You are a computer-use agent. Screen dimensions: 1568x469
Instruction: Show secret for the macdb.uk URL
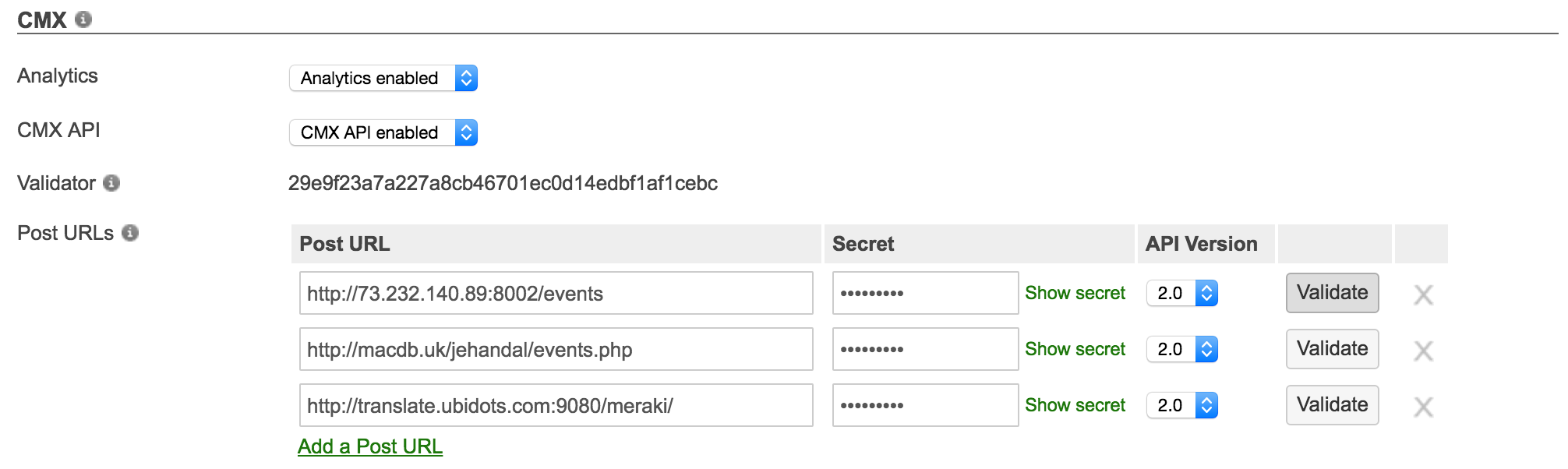[x=1075, y=349]
